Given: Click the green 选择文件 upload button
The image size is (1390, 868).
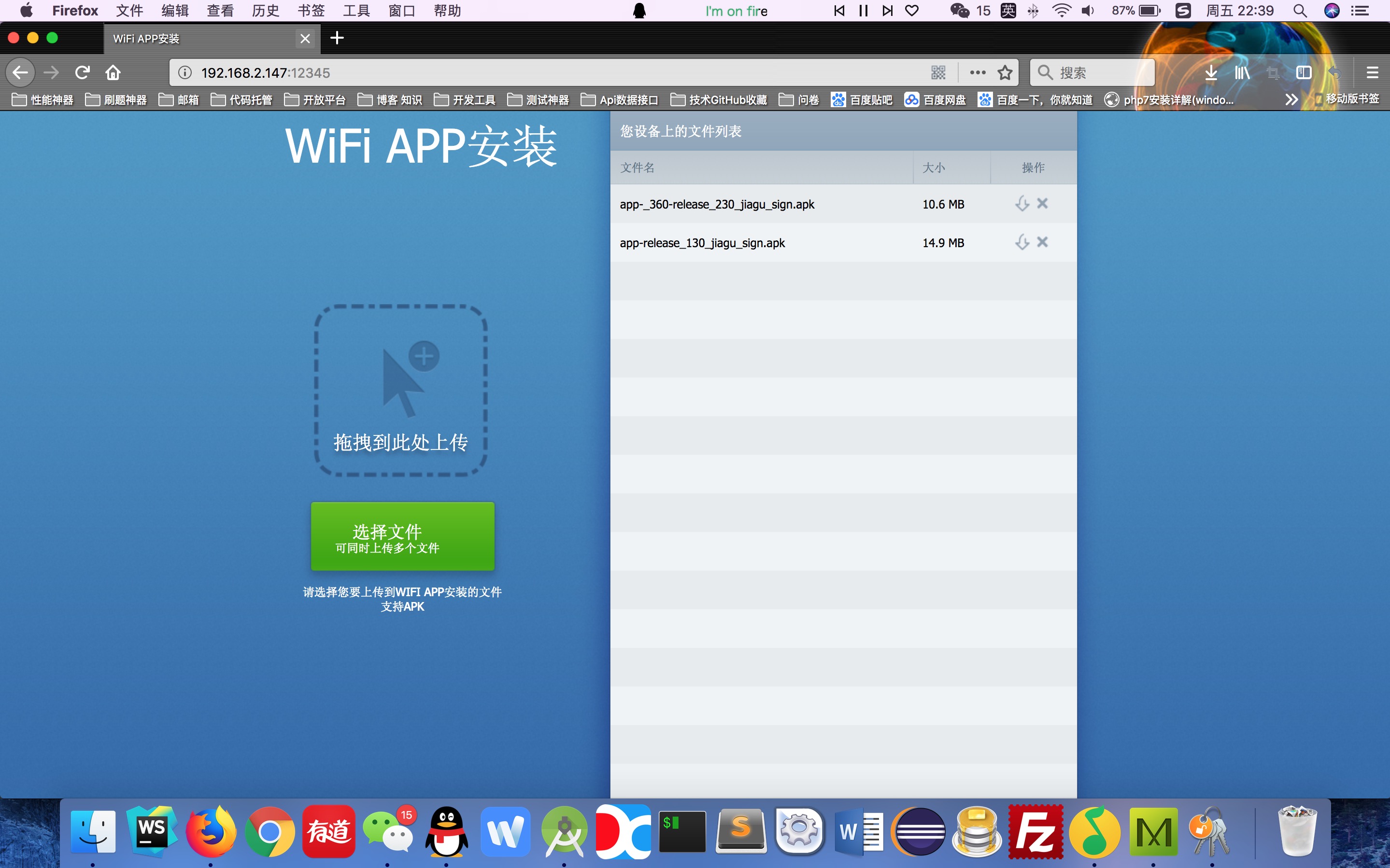Looking at the screenshot, I should pos(402,536).
